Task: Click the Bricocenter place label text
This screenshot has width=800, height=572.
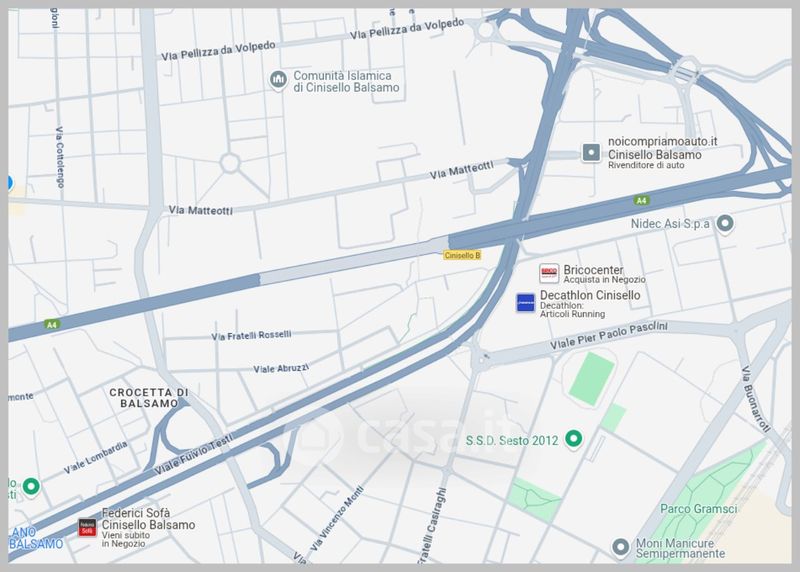Action: pos(593,269)
